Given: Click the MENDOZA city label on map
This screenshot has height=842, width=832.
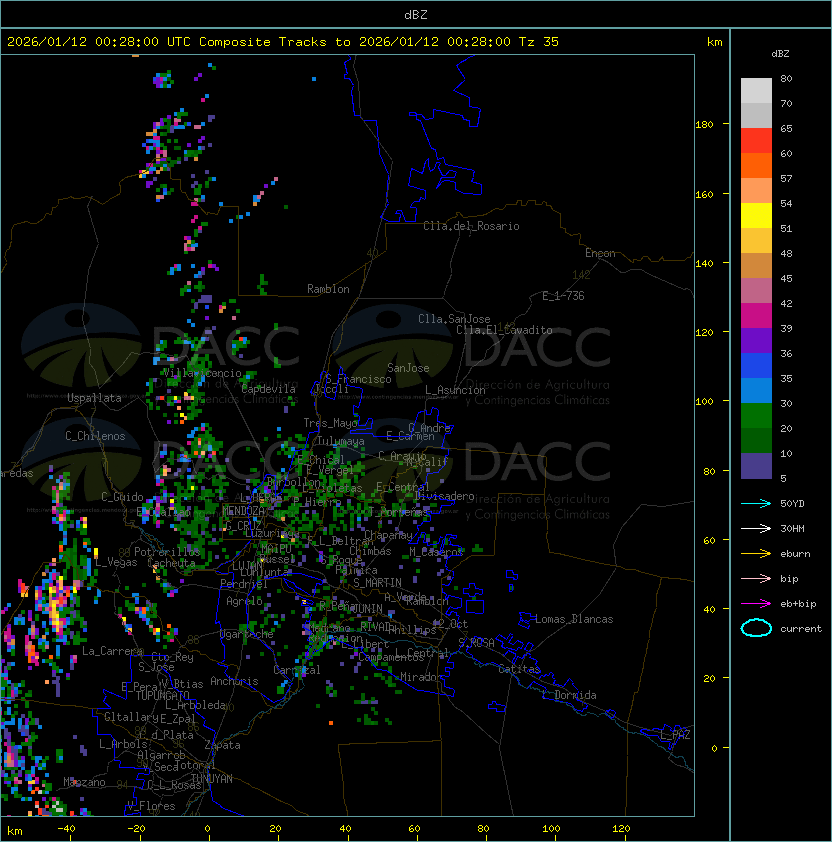Looking at the screenshot, I should point(243,511).
